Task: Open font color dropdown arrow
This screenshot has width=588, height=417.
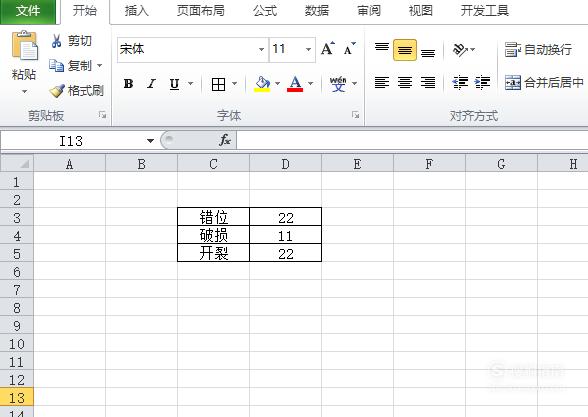Action: click(310, 83)
